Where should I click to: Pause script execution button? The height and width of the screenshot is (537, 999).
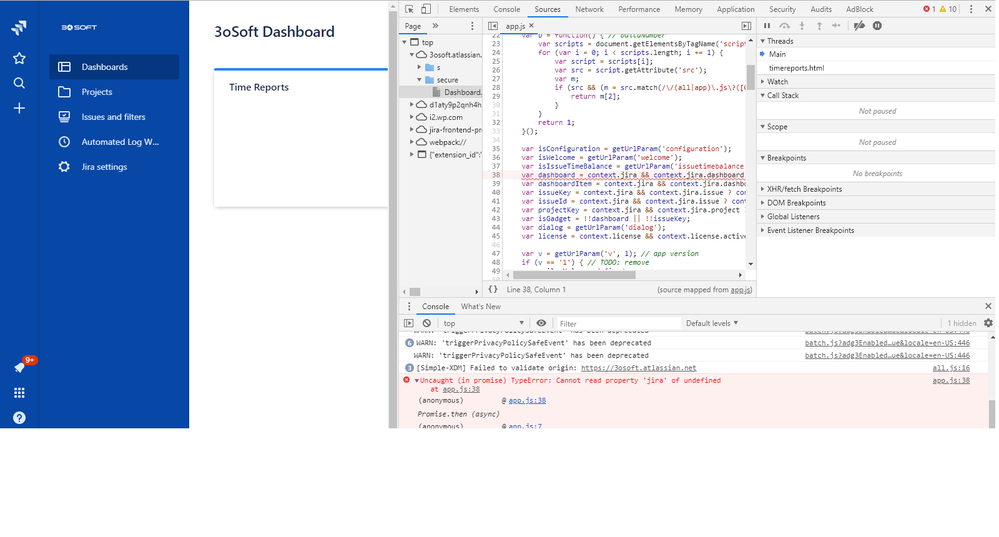[767, 25]
